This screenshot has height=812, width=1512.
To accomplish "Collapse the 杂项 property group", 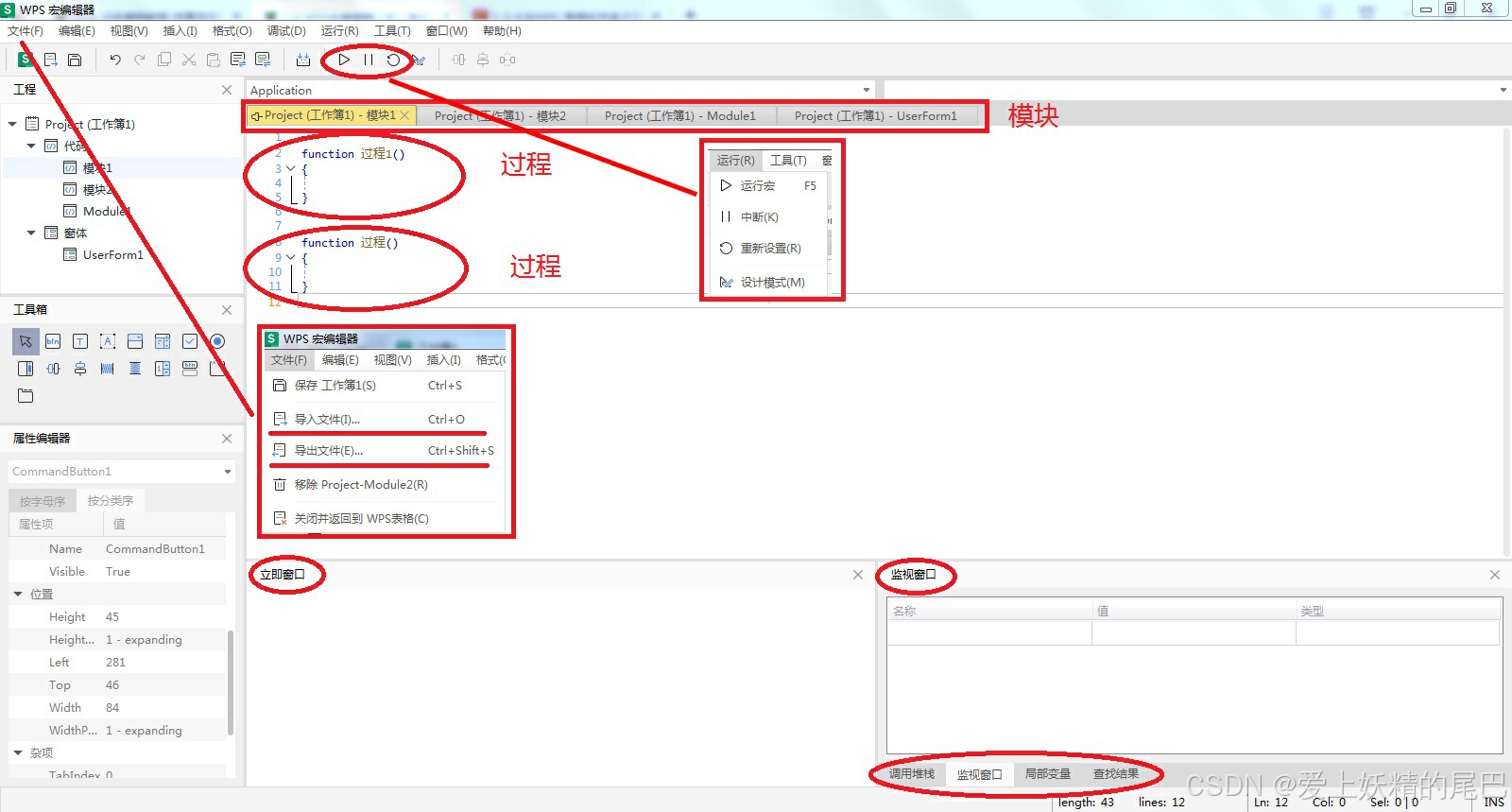I will point(18,753).
